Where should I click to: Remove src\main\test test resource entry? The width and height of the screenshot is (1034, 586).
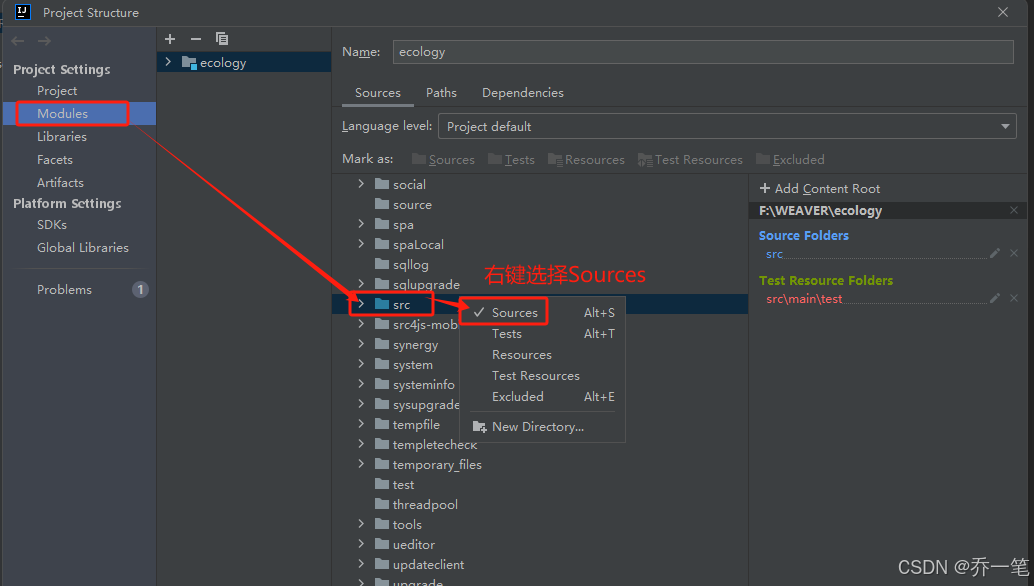coord(1014,298)
